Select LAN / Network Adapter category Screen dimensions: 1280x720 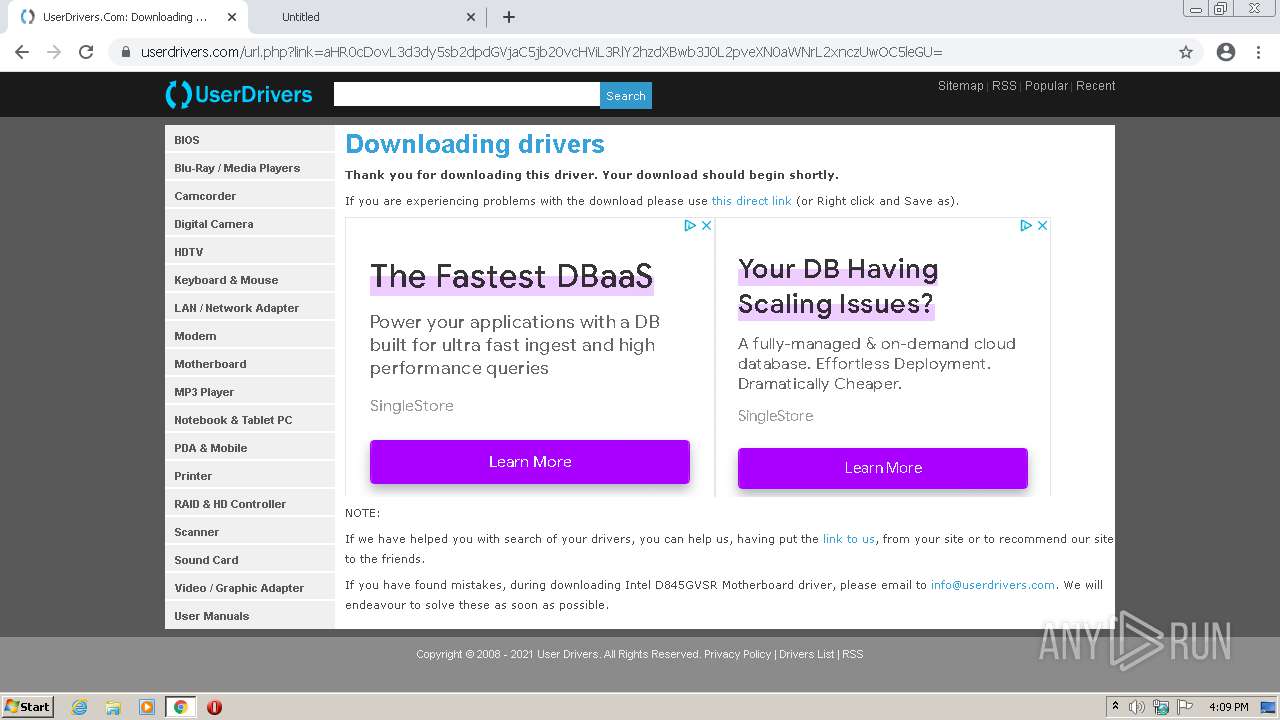coord(250,308)
